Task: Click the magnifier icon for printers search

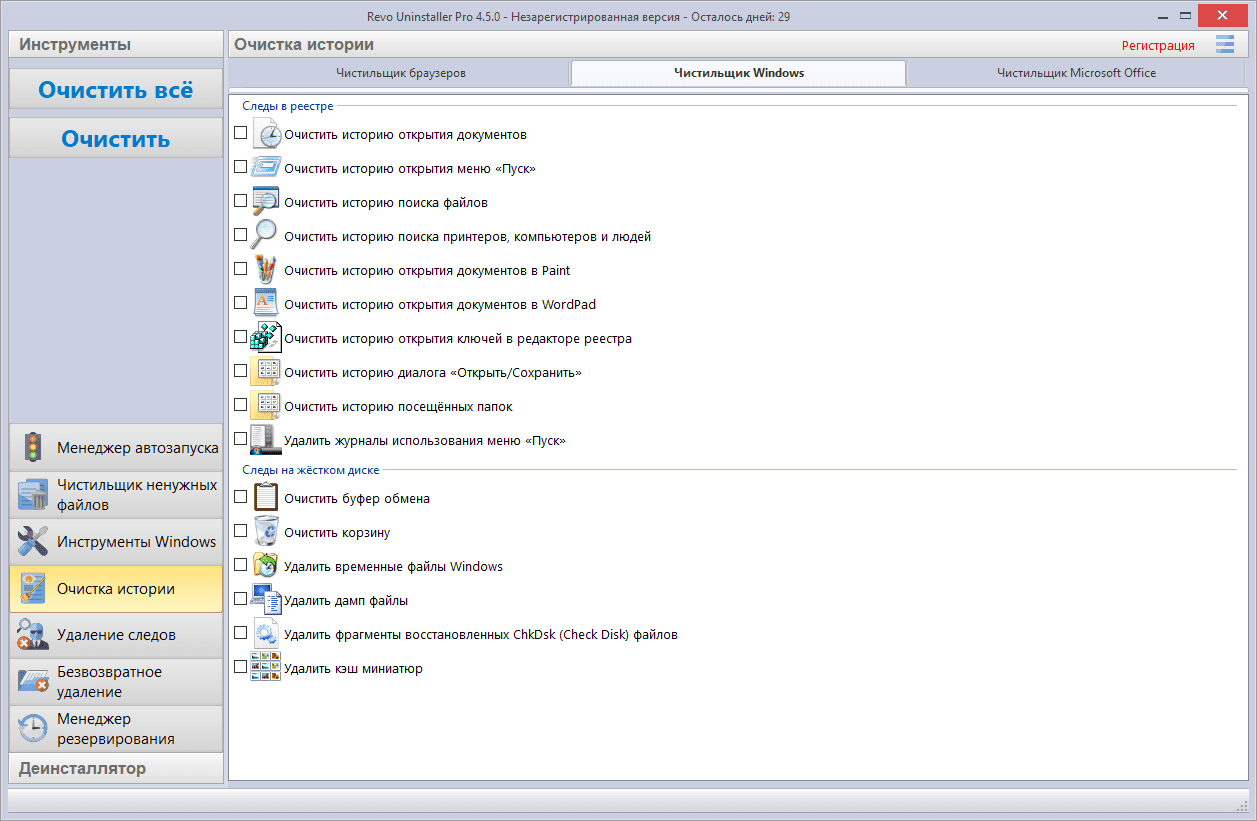Action: coord(266,235)
